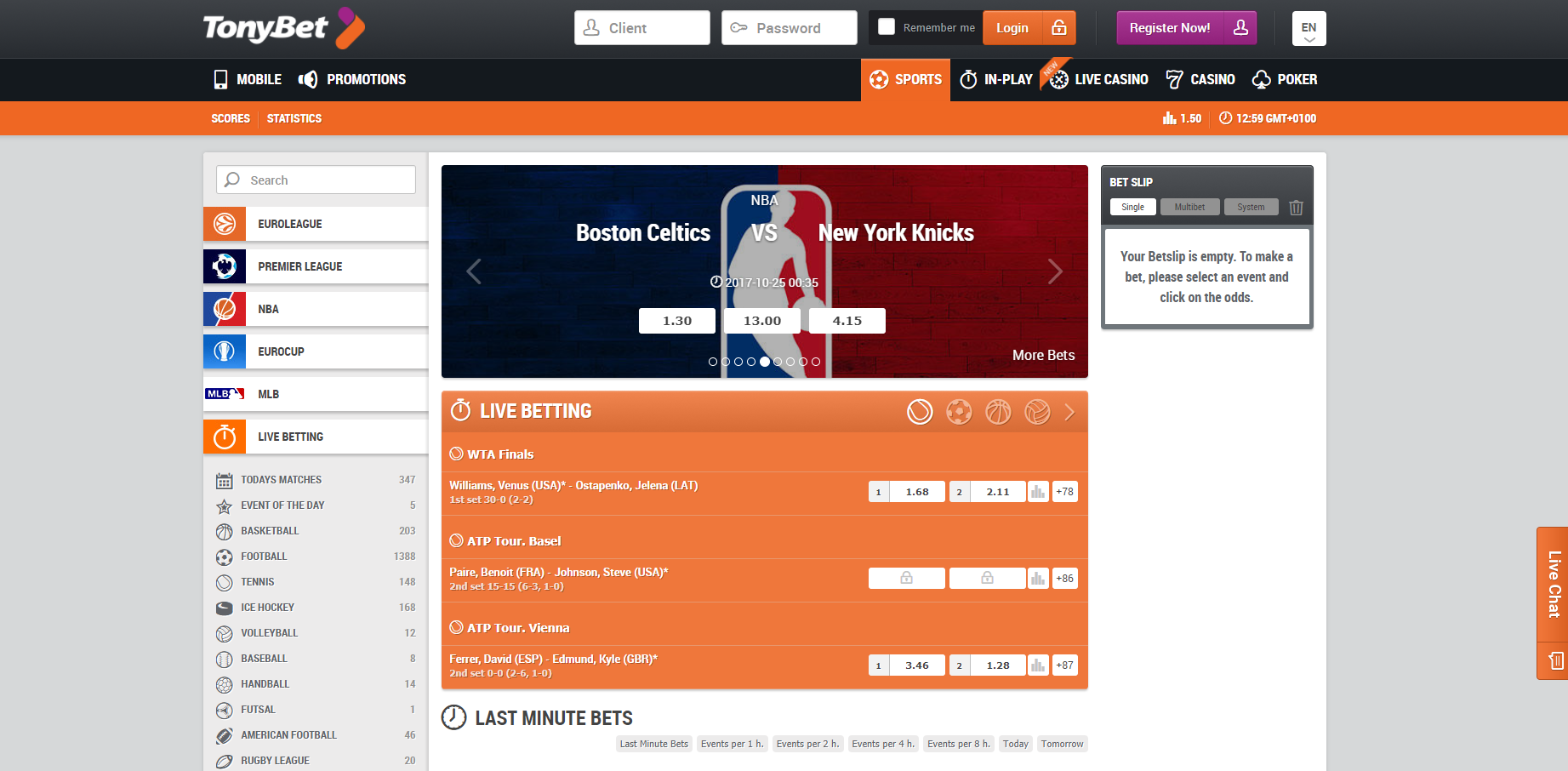
Task: Click the search magnifier icon
Action: point(232,180)
